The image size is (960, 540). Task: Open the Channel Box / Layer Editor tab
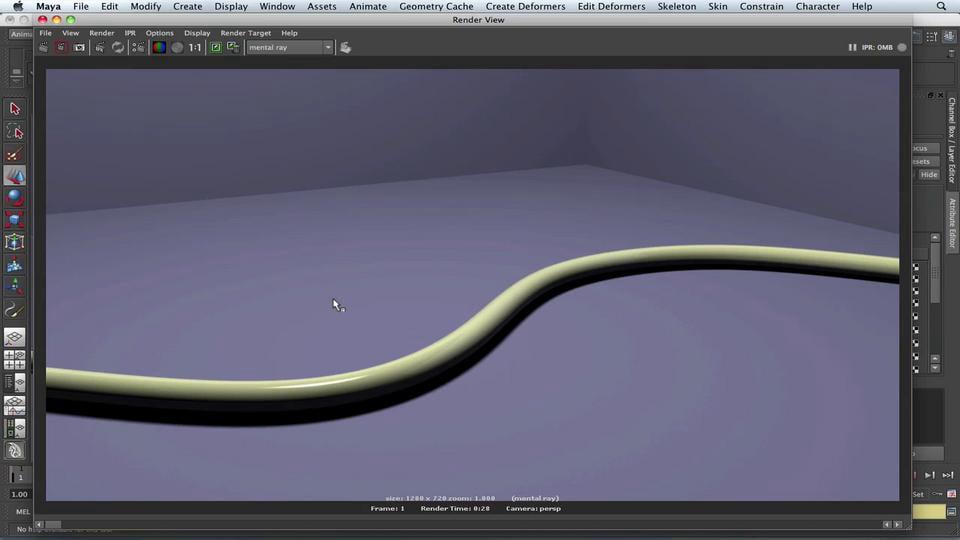pos(952,141)
